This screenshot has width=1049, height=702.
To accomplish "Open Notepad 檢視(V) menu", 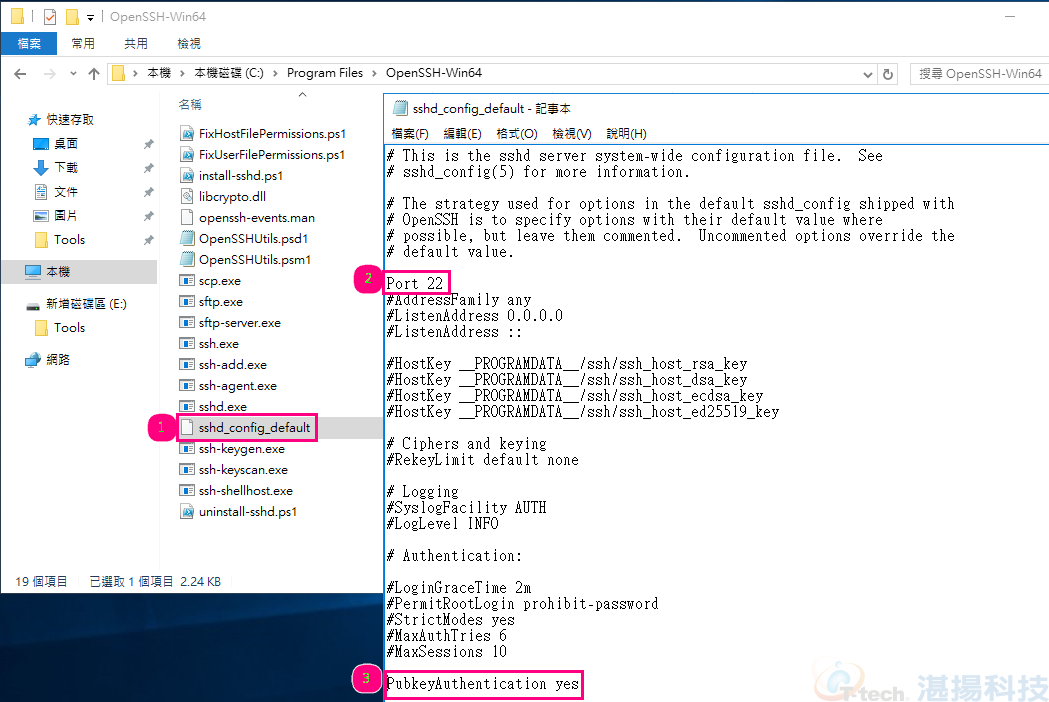I will 571,134.
